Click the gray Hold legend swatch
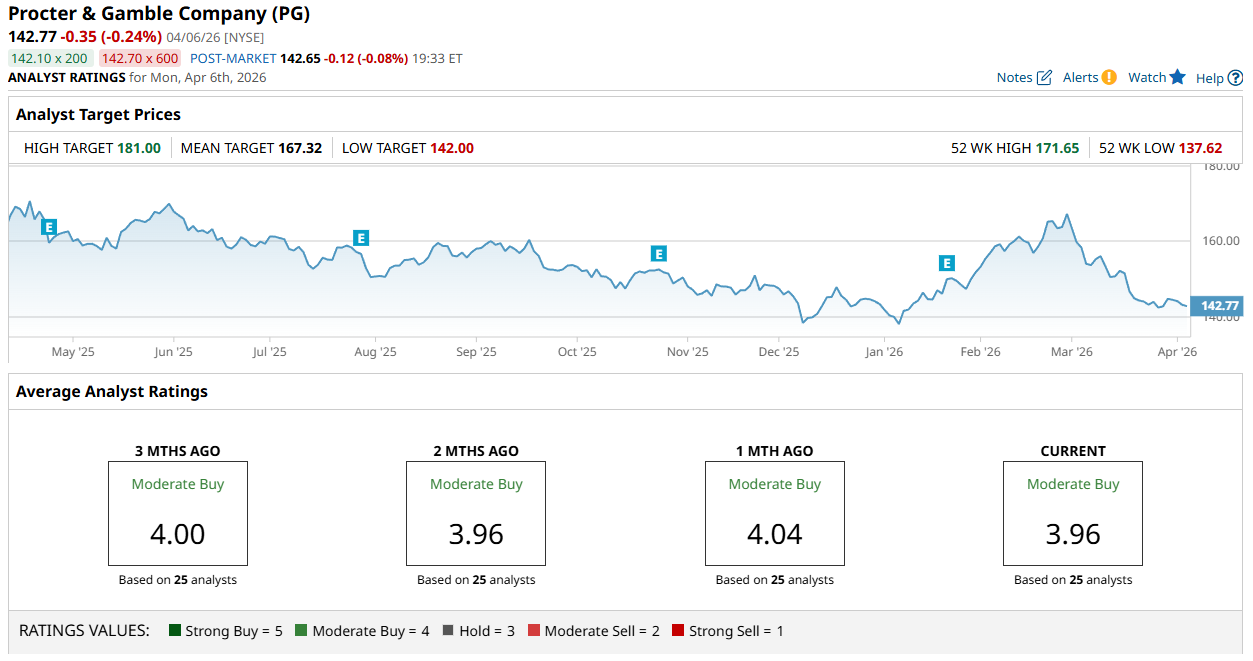Image resolution: width=1253 pixels, height=661 pixels. coord(449,631)
